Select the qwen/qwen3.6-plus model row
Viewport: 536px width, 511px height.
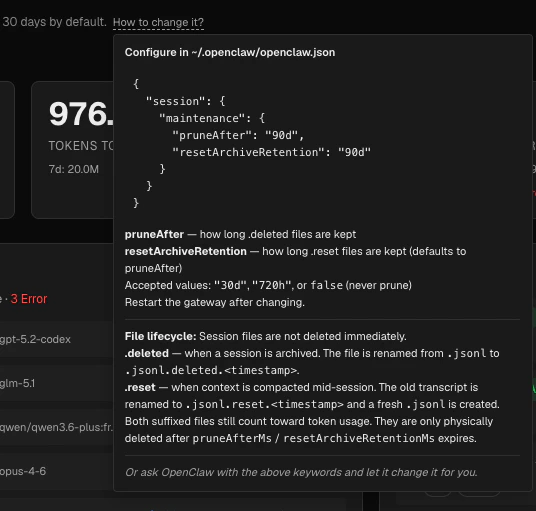click(56, 427)
